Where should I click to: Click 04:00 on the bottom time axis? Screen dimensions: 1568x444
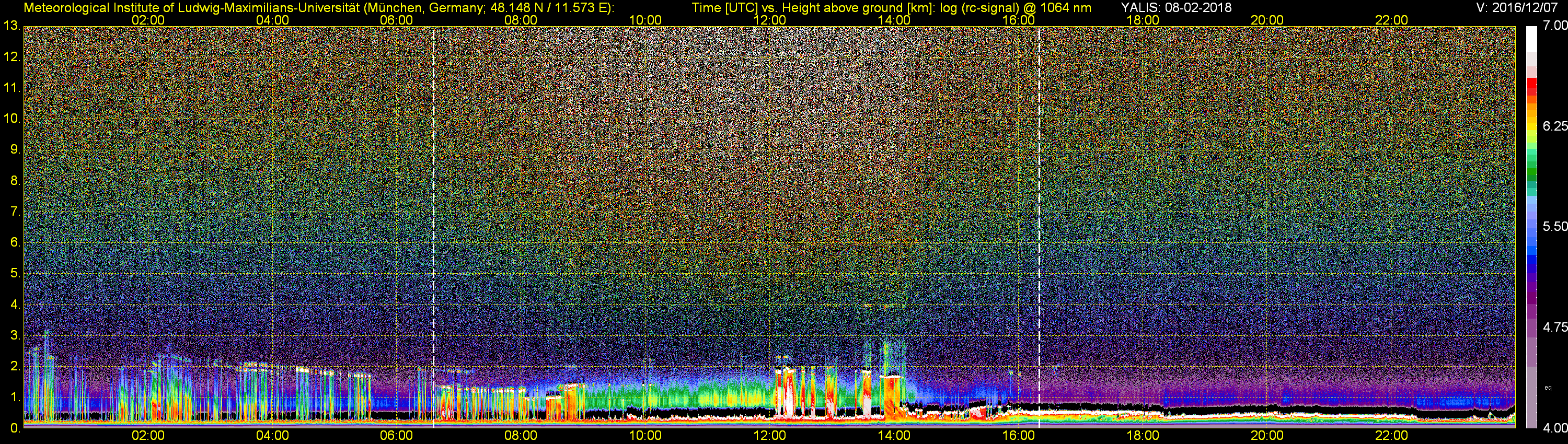(272, 436)
